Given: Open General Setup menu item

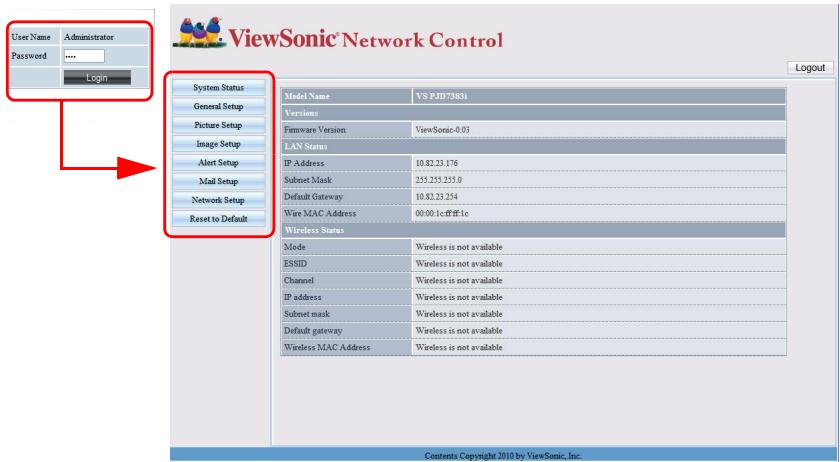Looking at the screenshot, I should (219, 106).
